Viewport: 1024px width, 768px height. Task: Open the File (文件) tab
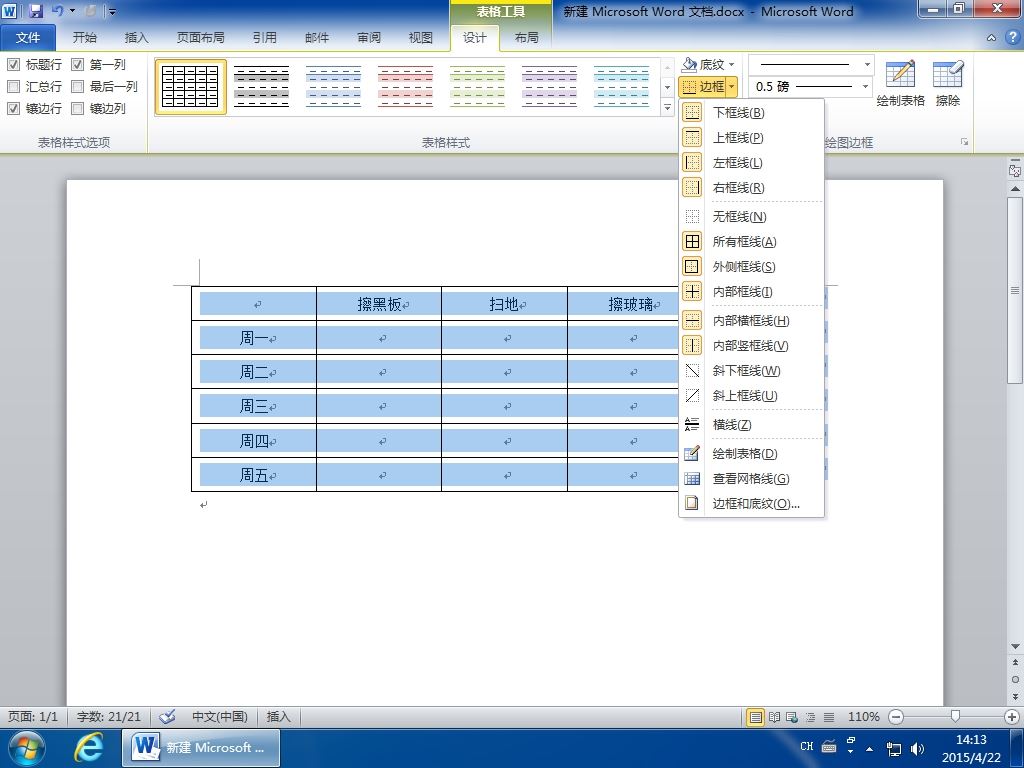coord(27,37)
